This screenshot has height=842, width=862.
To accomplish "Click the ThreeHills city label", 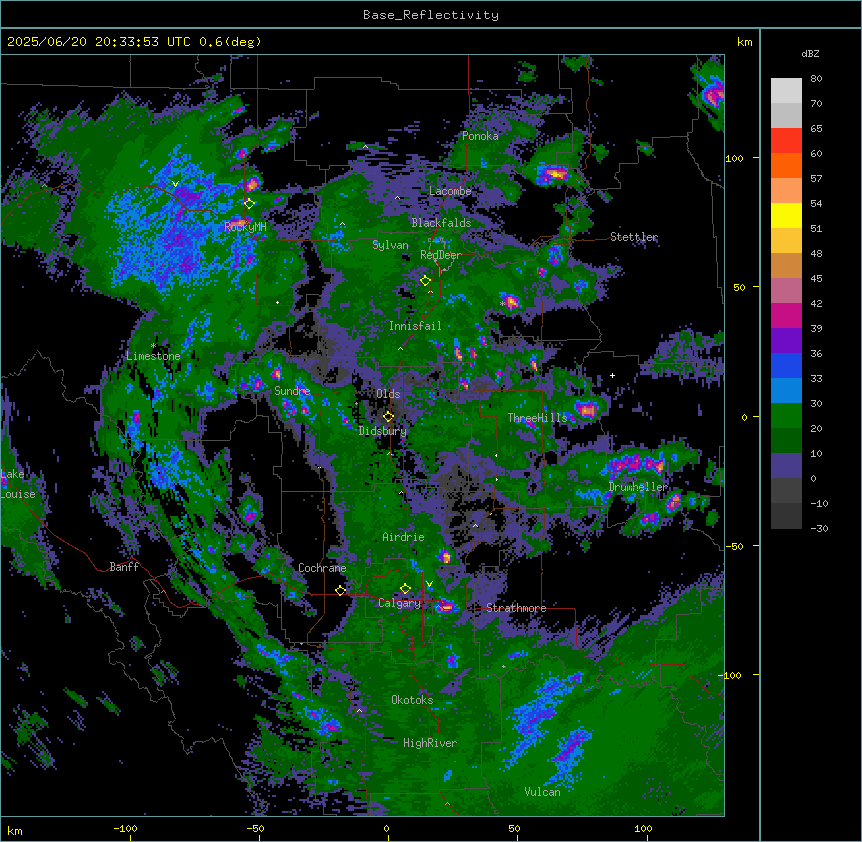I will (537, 418).
